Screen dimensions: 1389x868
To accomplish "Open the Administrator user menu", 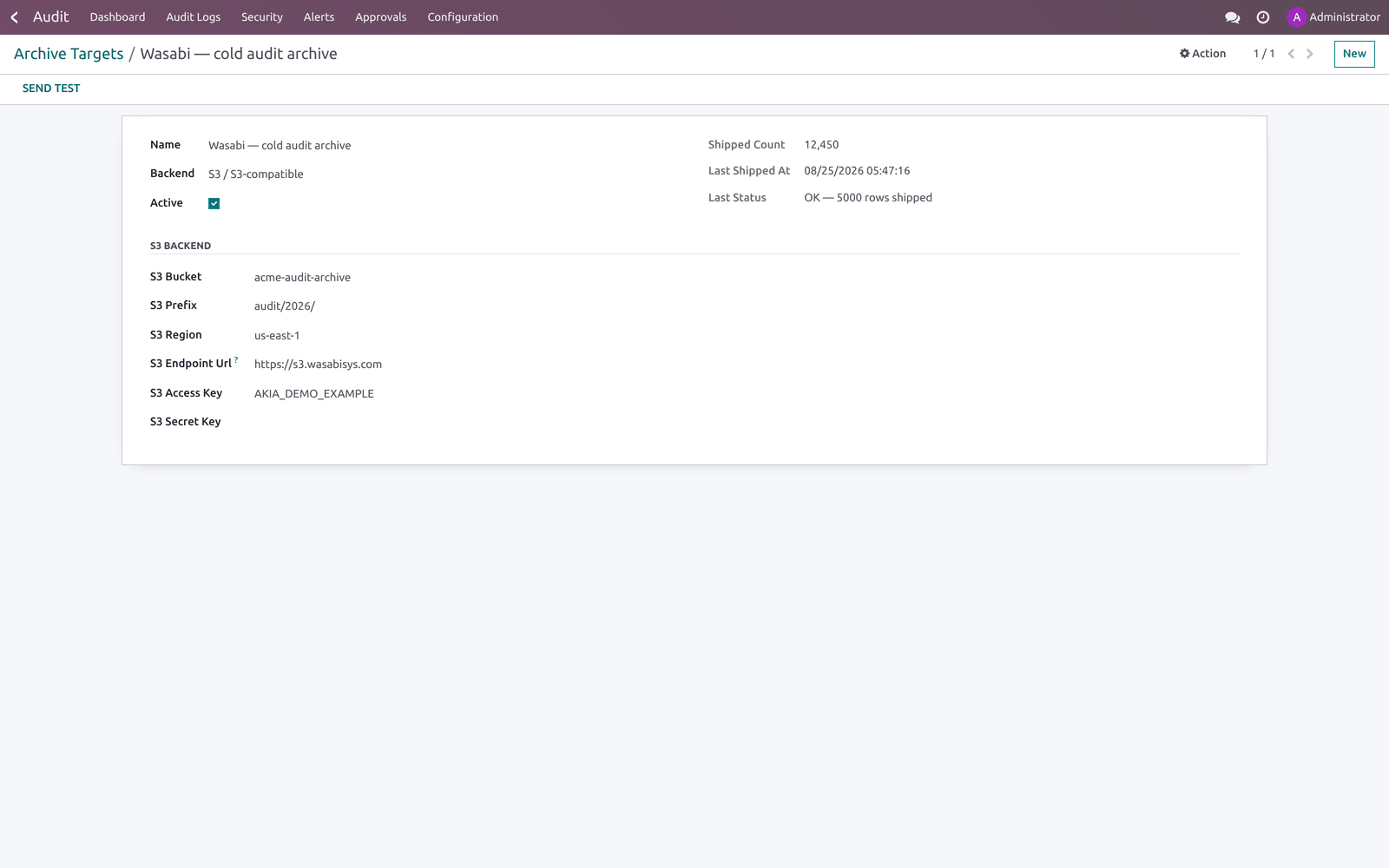I will click(1333, 17).
